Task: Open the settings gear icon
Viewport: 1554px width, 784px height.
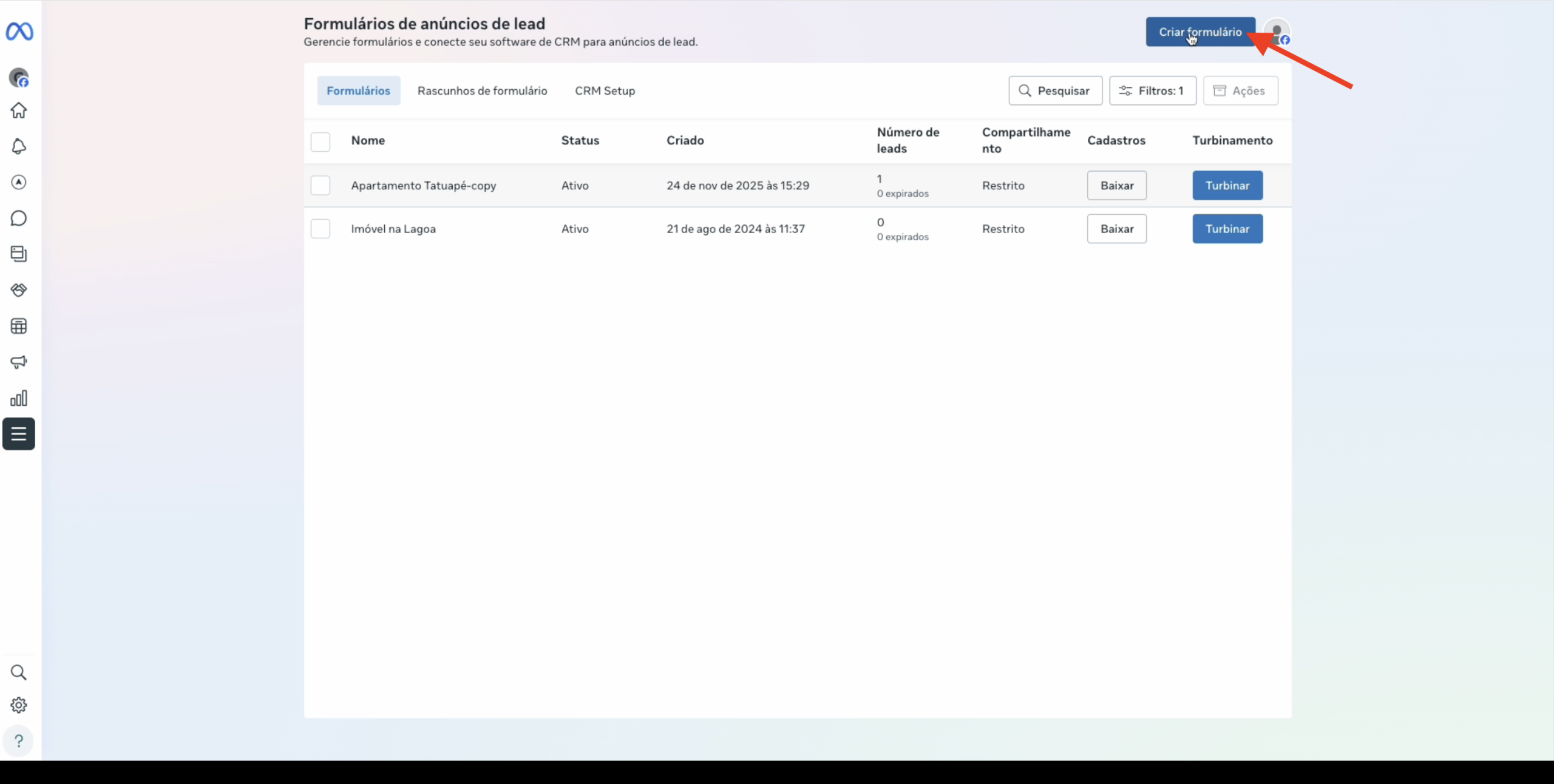Action: click(19, 705)
